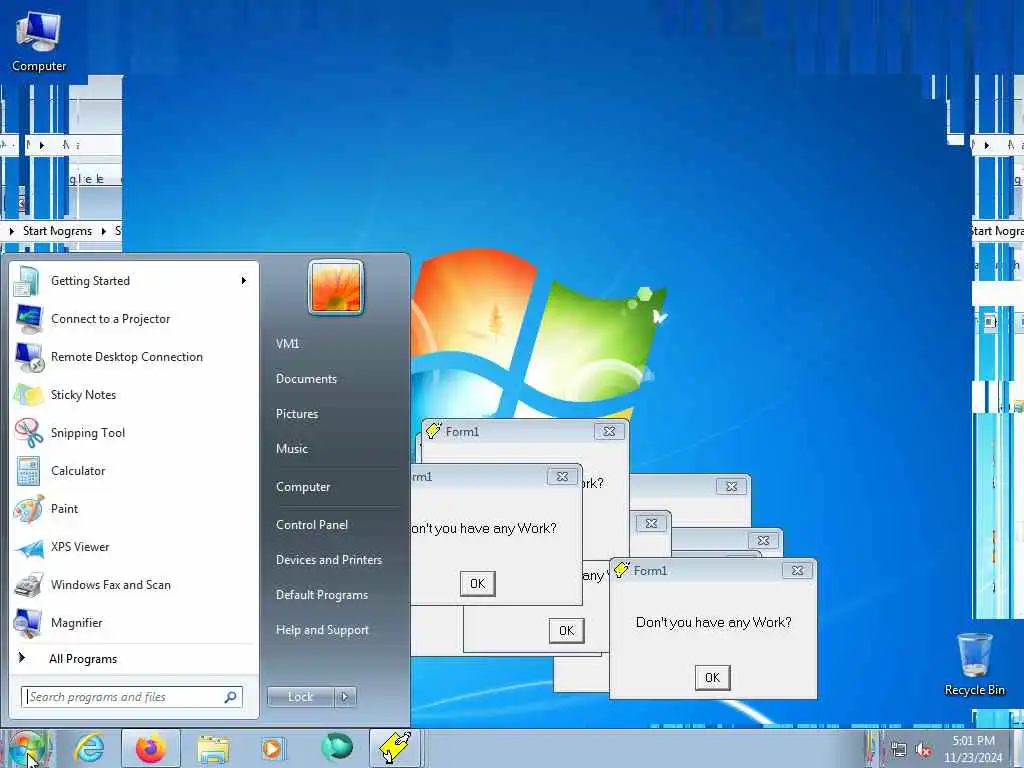Open the Windows Fax and Scan icon
This screenshot has width=1024, height=768.
point(29,584)
